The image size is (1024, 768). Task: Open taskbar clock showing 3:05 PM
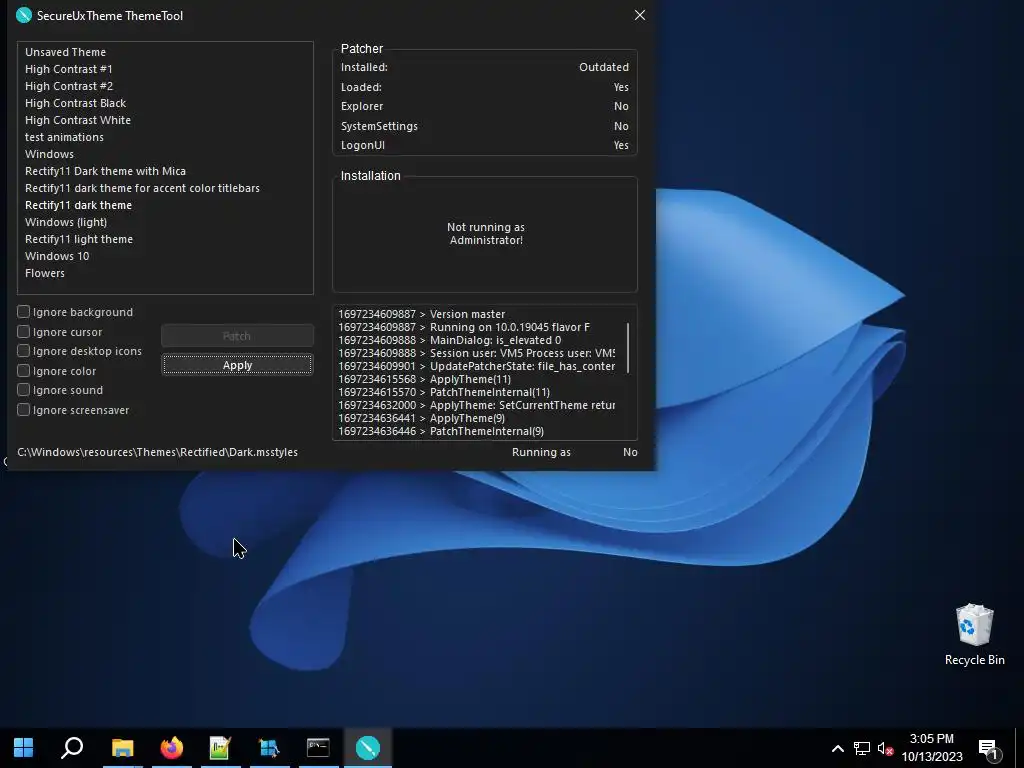click(x=932, y=748)
